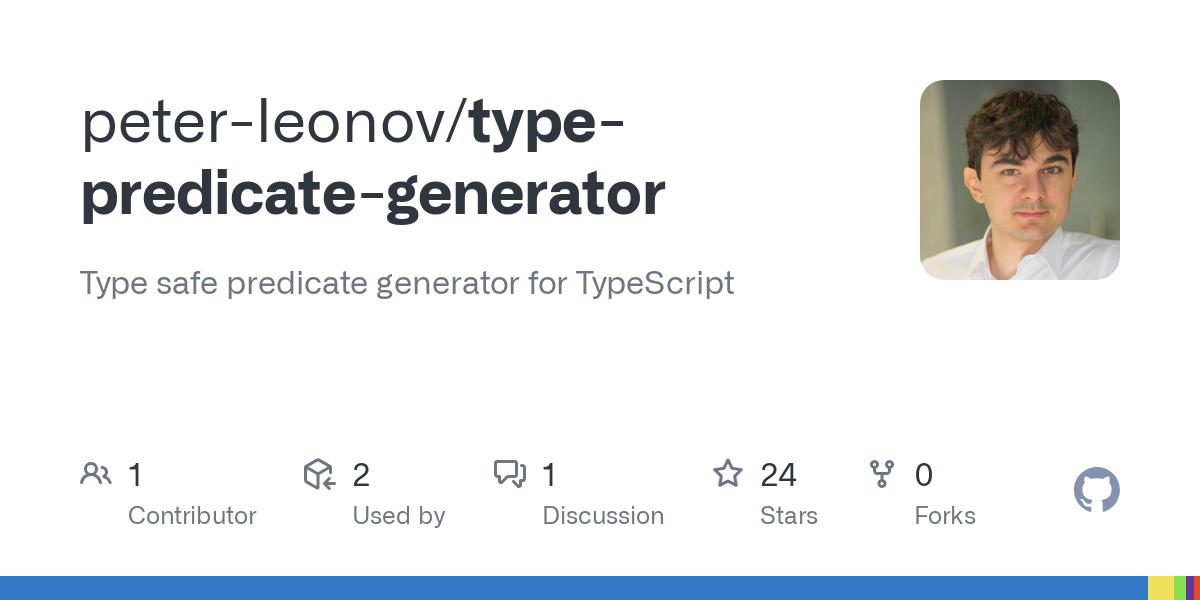Click the blue language bar segment
Screen dimensions: 1200x600
click(x=574, y=588)
